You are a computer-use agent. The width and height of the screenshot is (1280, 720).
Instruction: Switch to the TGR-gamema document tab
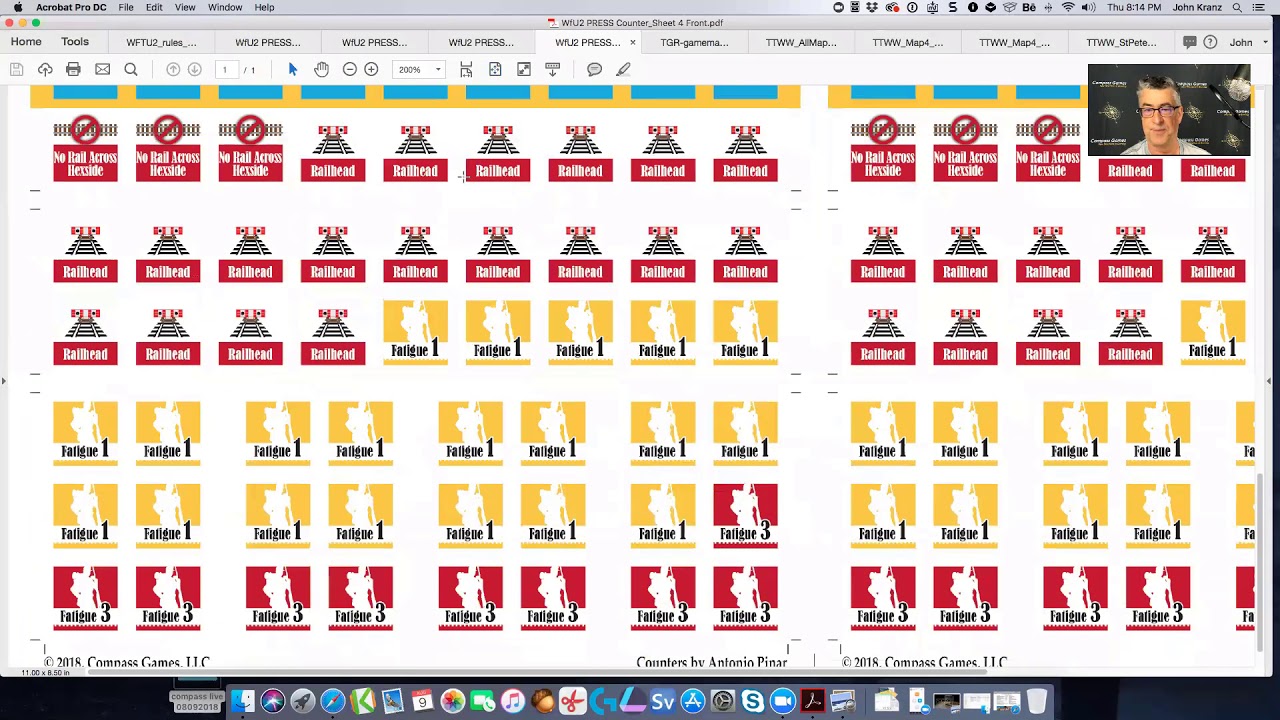point(695,42)
